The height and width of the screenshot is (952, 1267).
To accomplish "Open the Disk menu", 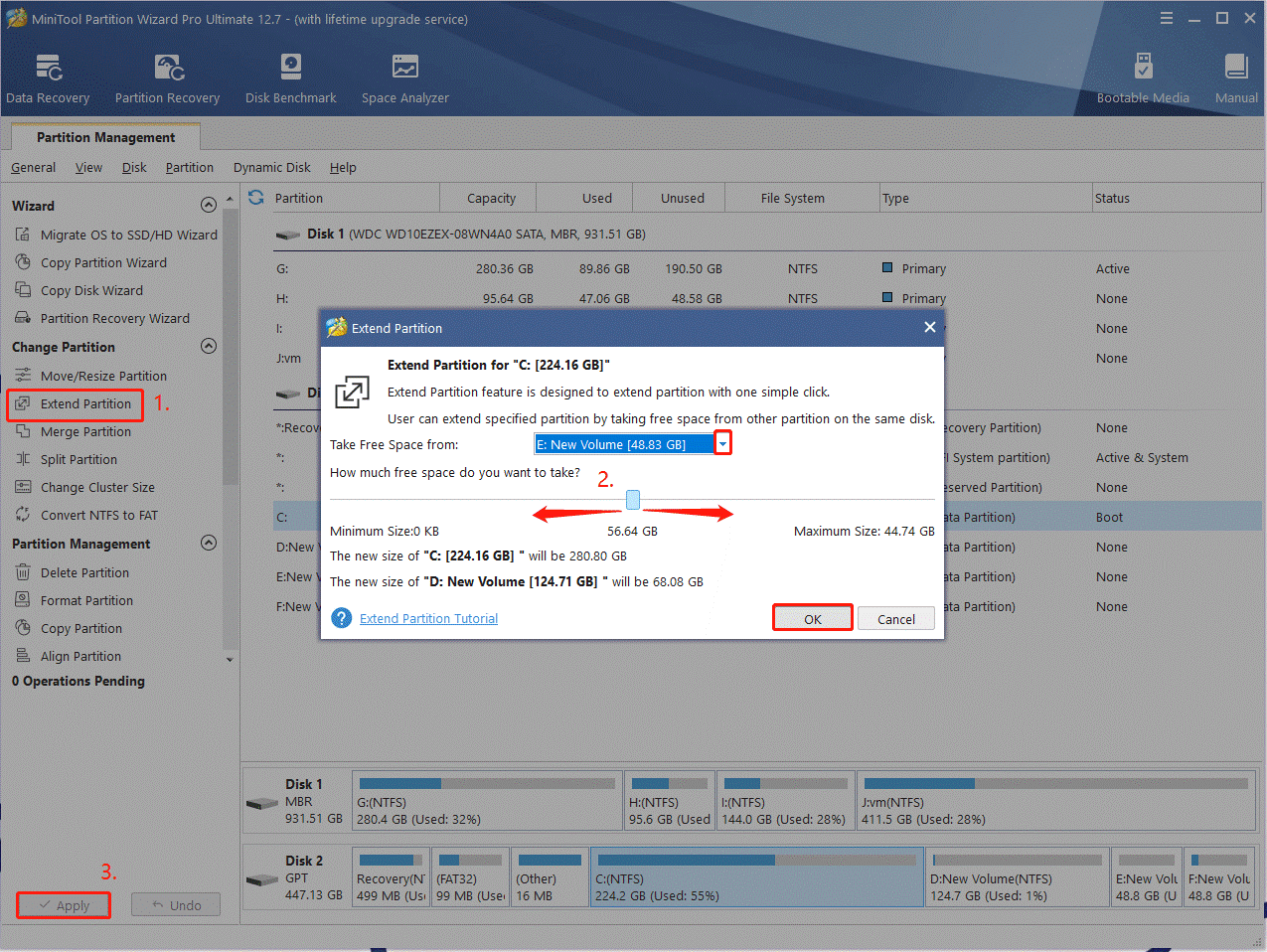I will [x=134, y=167].
